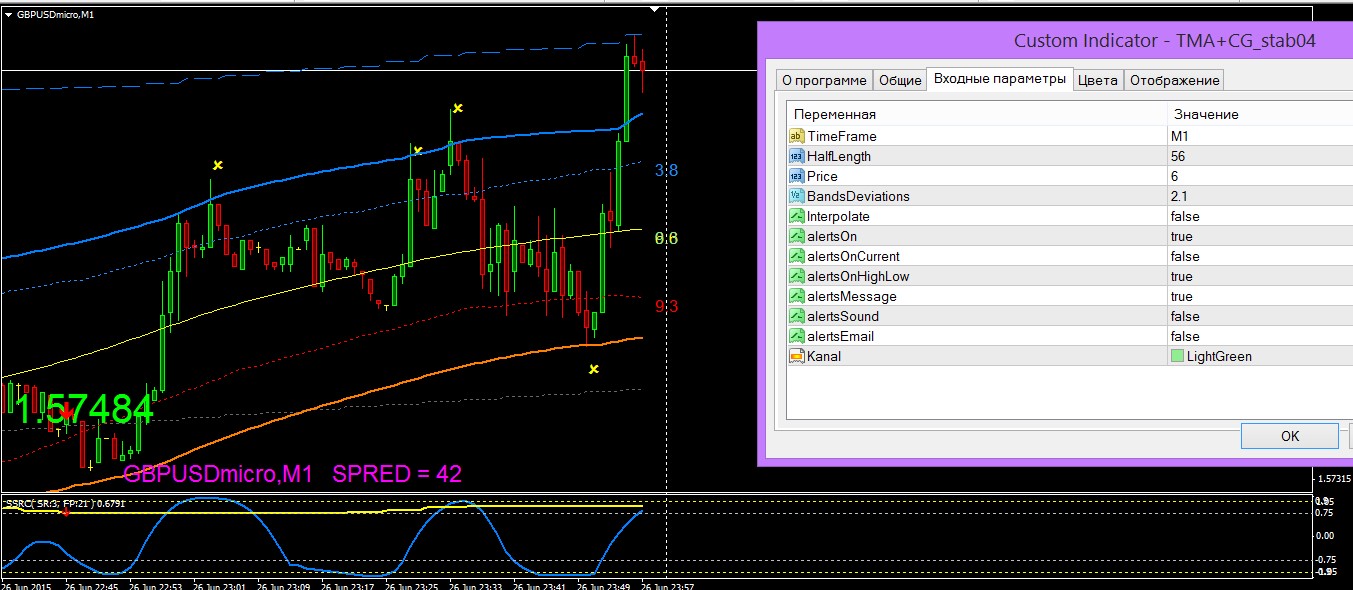Switch to the 'О программе' tab
This screenshot has width=1353, height=590.
coord(824,80)
